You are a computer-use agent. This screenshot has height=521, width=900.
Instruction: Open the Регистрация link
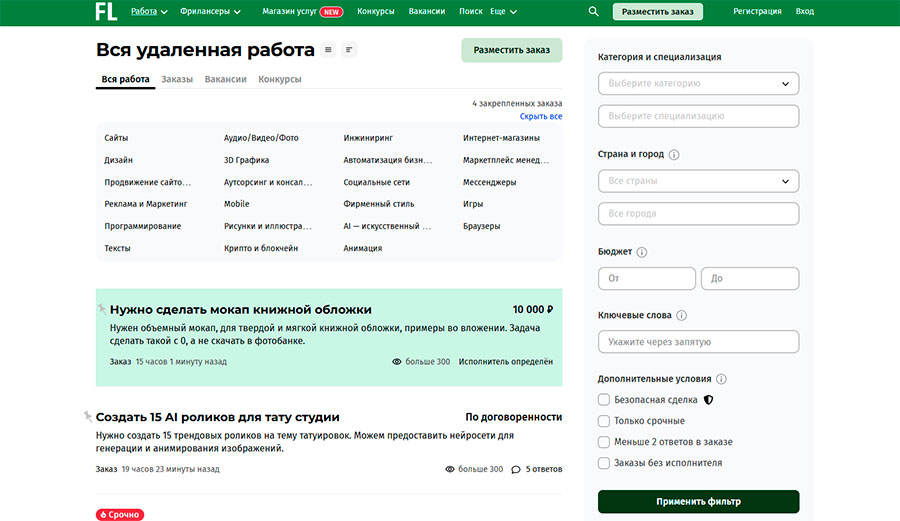(757, 11)
